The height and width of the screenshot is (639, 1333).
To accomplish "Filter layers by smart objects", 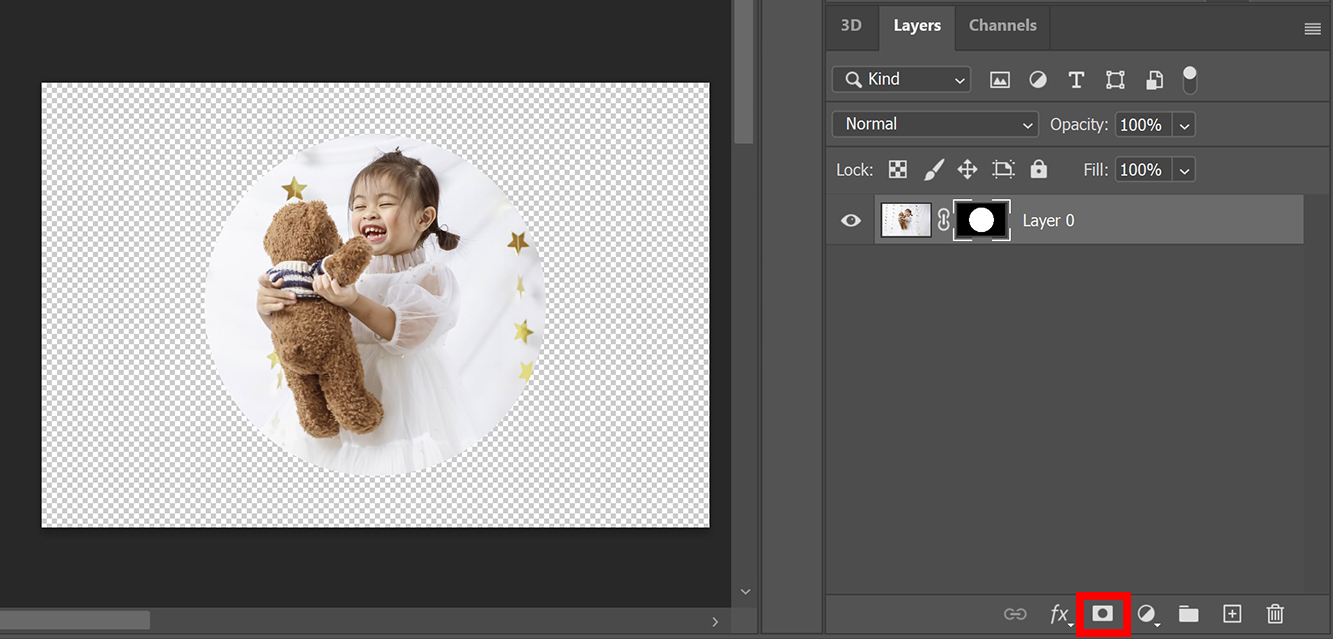I will click(1154, 79).
